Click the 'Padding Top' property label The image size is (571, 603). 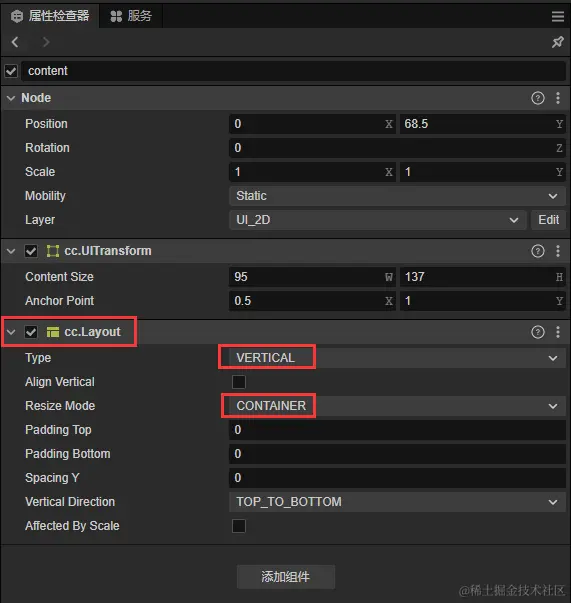pyautogui.click(x=58, y=430)
